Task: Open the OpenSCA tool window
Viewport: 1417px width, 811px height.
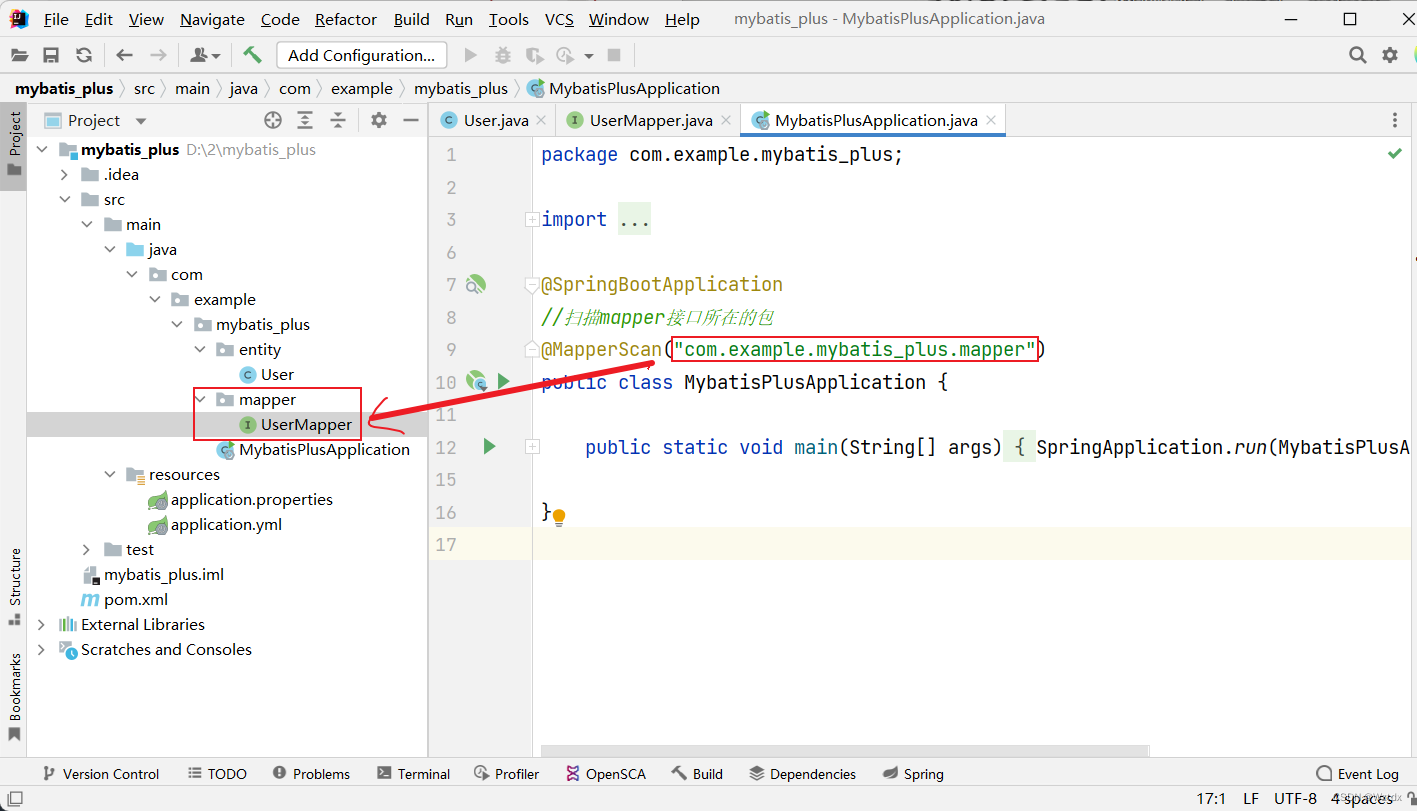Action: [x=605, y=773]
